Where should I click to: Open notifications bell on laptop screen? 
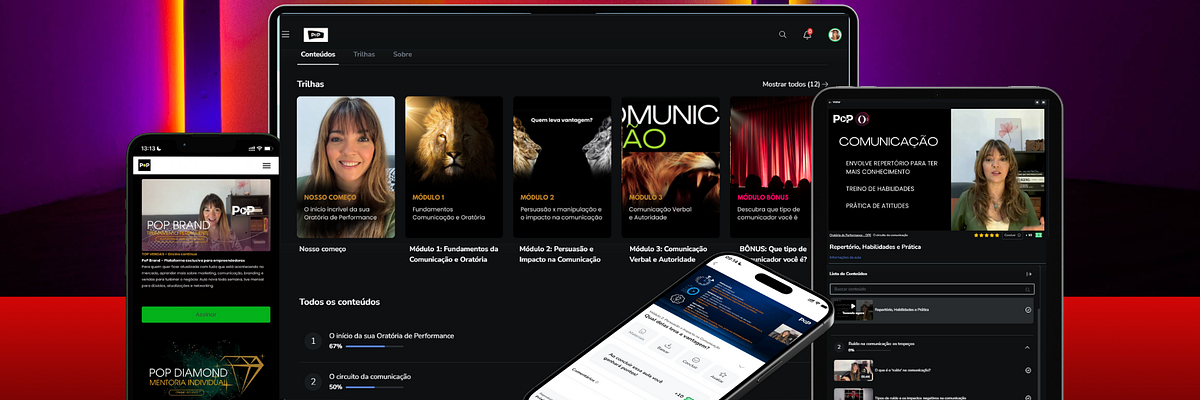(807, 34)
